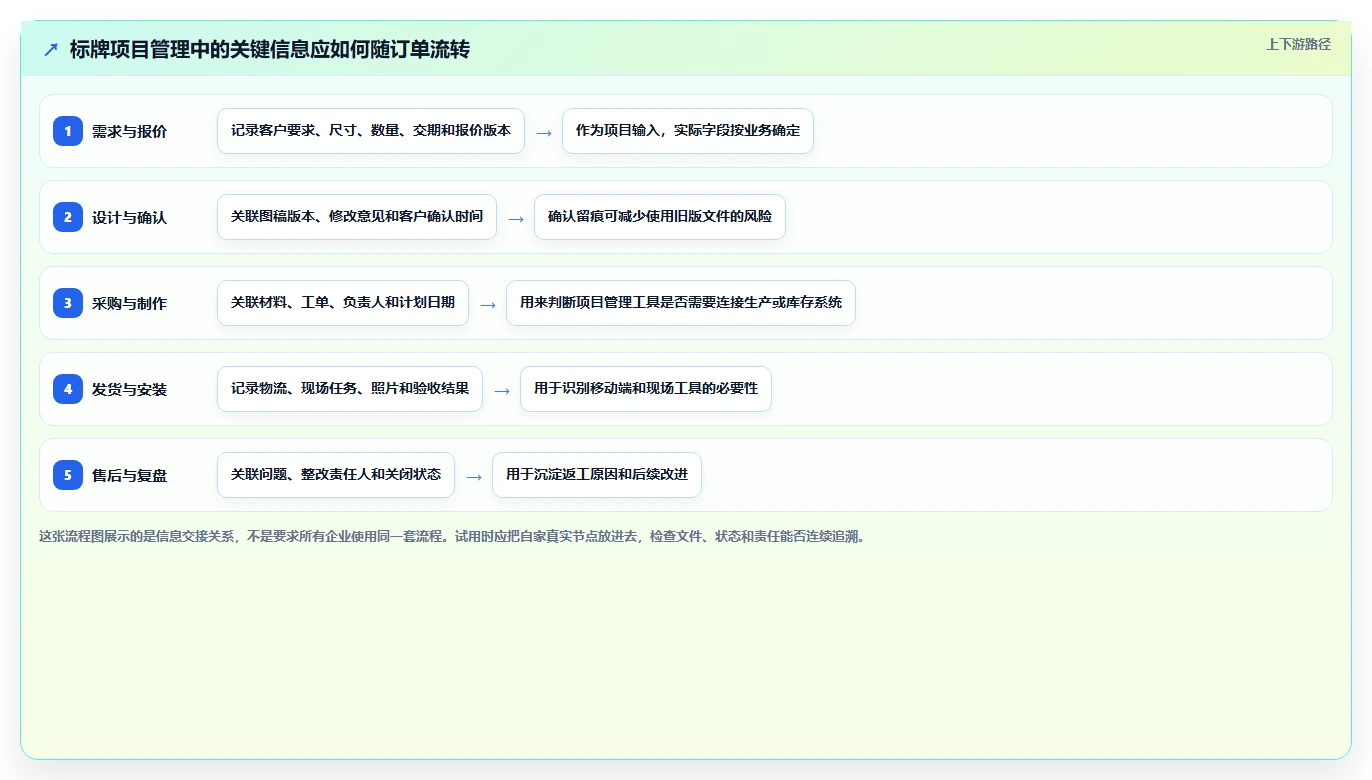
Task: Click the step 3 number badge
Action: (x=68, y=303)
